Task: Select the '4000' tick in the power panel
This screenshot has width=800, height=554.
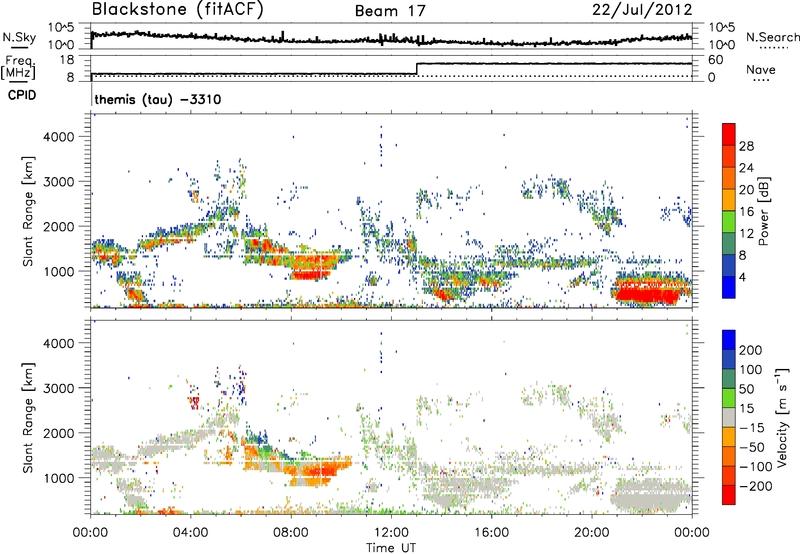Action: point(59,137)
